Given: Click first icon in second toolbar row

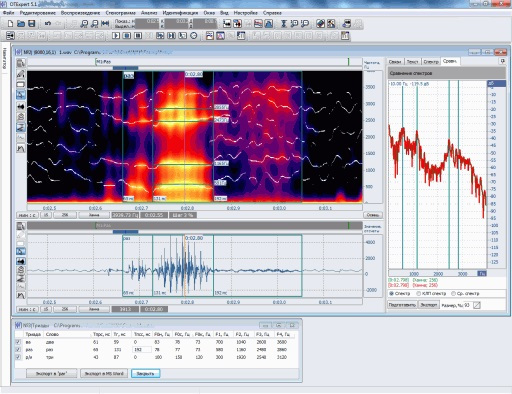Looking at the screenshot, I should tap(10, 35).
